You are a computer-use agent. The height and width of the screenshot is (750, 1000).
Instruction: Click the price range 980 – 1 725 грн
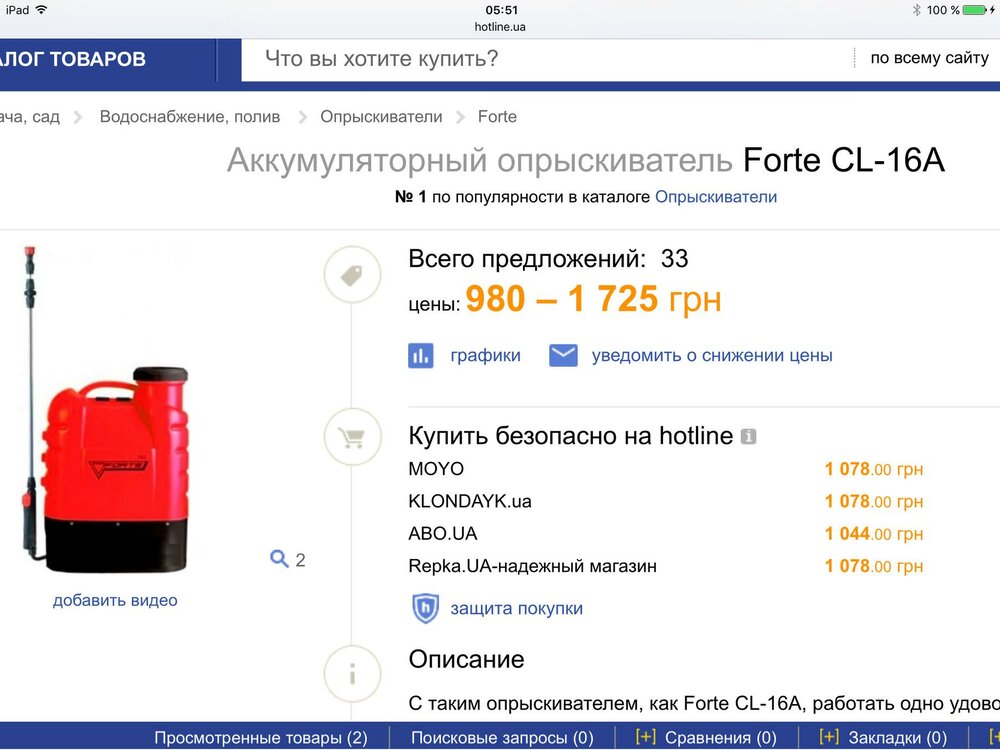coord(593,299)
